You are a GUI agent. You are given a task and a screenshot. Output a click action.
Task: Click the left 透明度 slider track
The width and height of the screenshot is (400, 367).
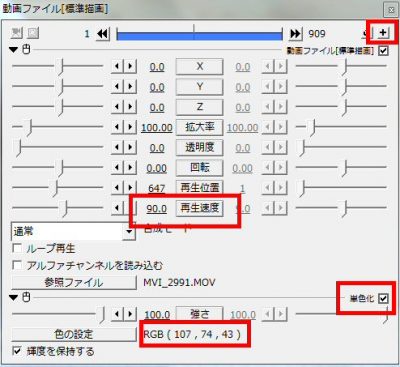pos(58,147)
